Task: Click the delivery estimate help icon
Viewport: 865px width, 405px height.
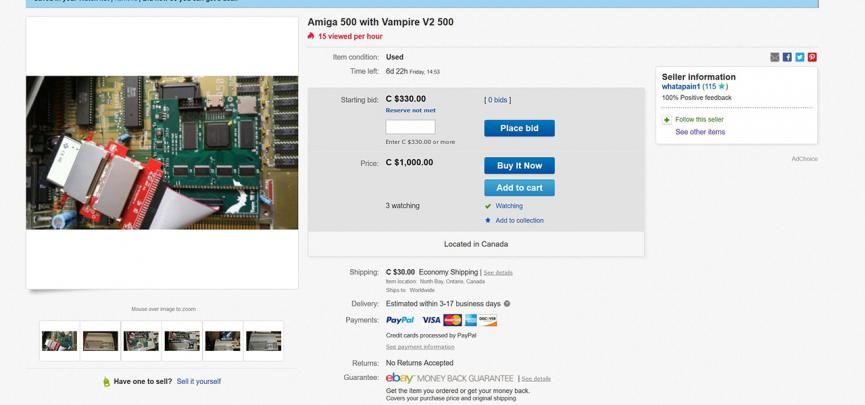Action: (x=507, y=304)
